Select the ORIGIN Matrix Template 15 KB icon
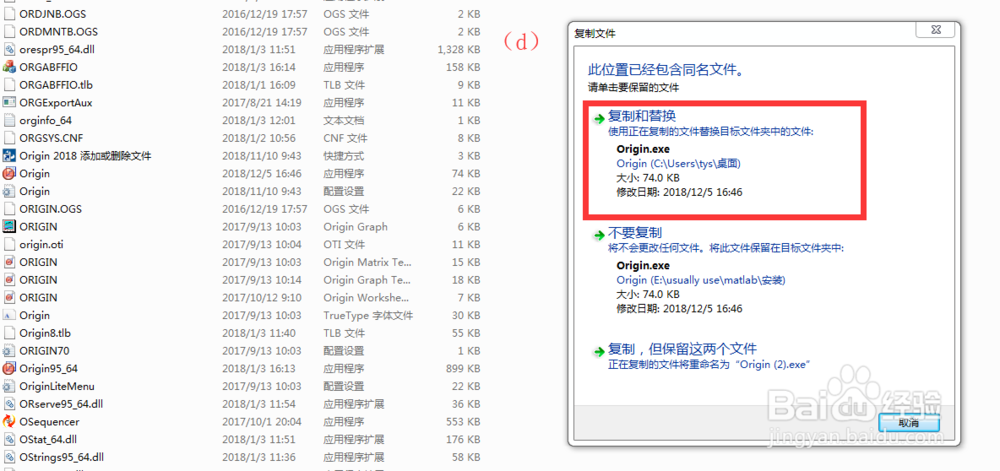This screenshot has width=1000, height=471. (x=9, y=262)
